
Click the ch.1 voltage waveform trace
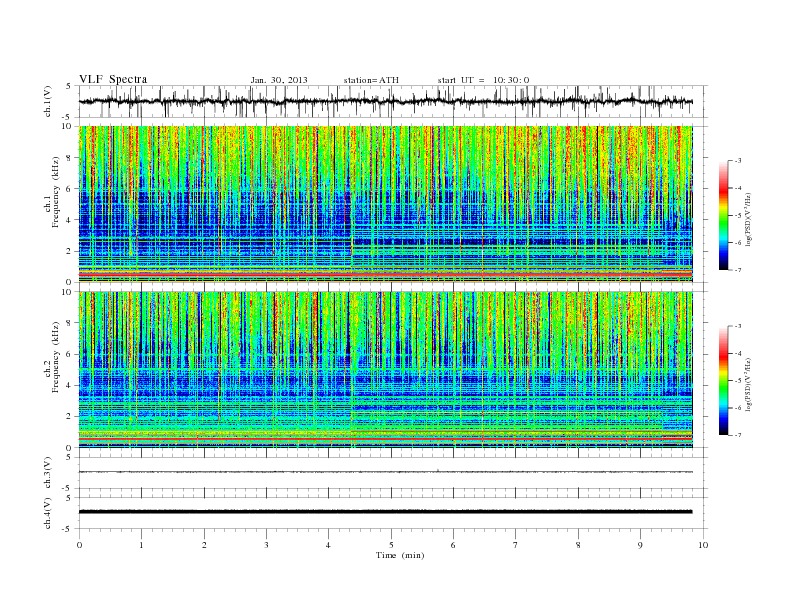pyautogui.click(x=386, y=101)
